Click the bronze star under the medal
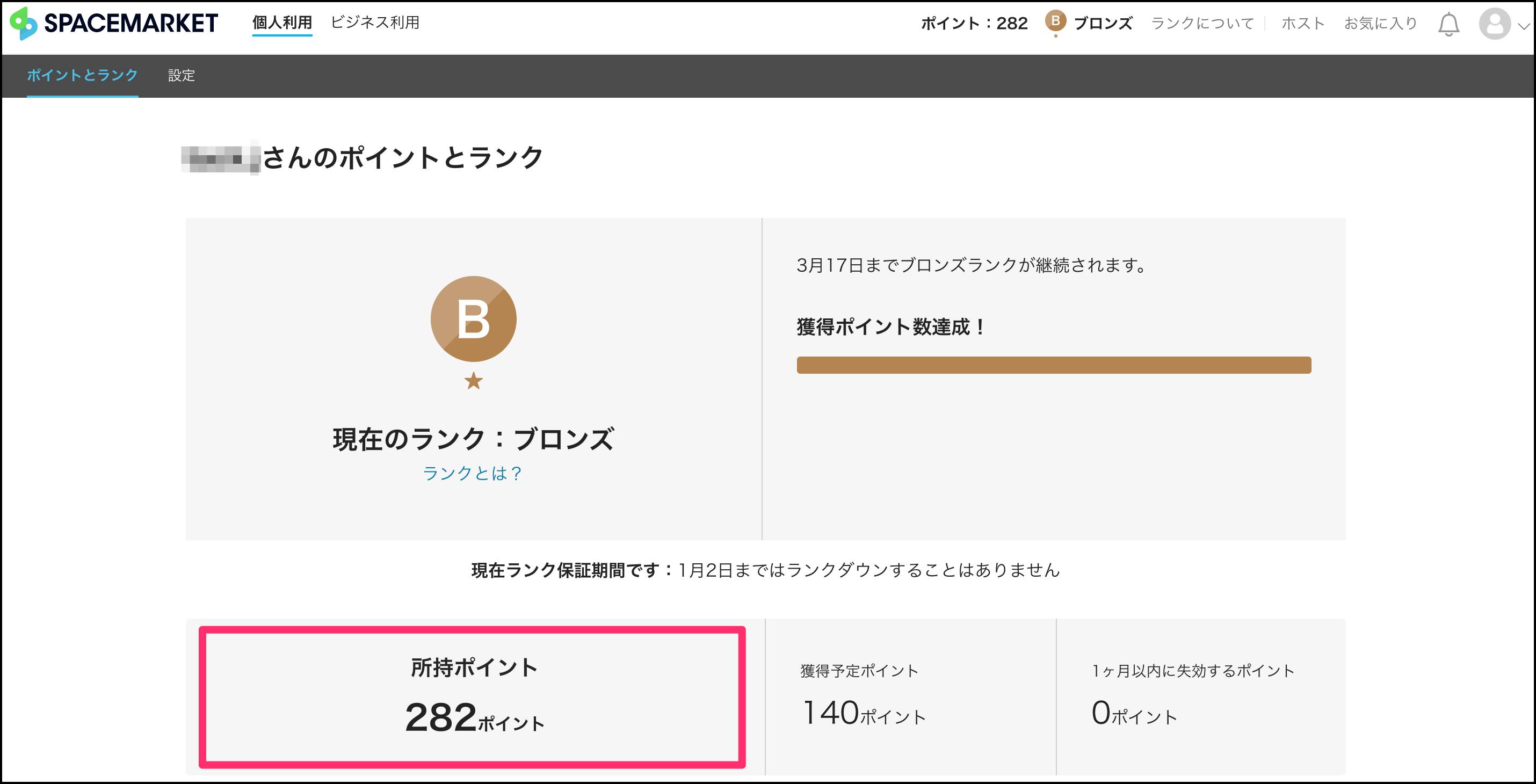The width and height of the screenshot is (1536, 784). 474,380
